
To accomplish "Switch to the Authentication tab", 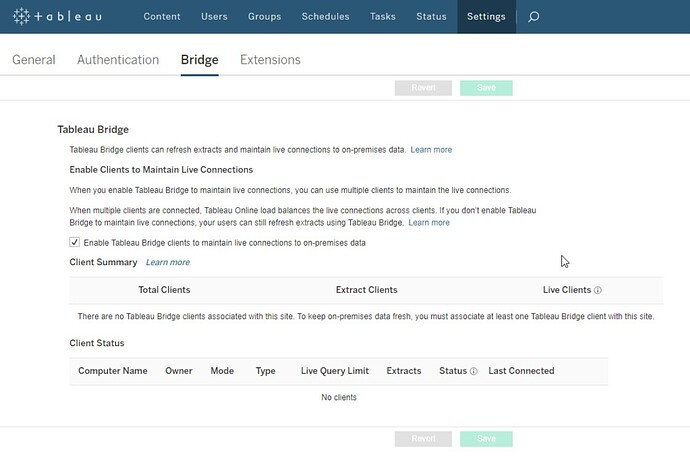I will click(118, 59).
